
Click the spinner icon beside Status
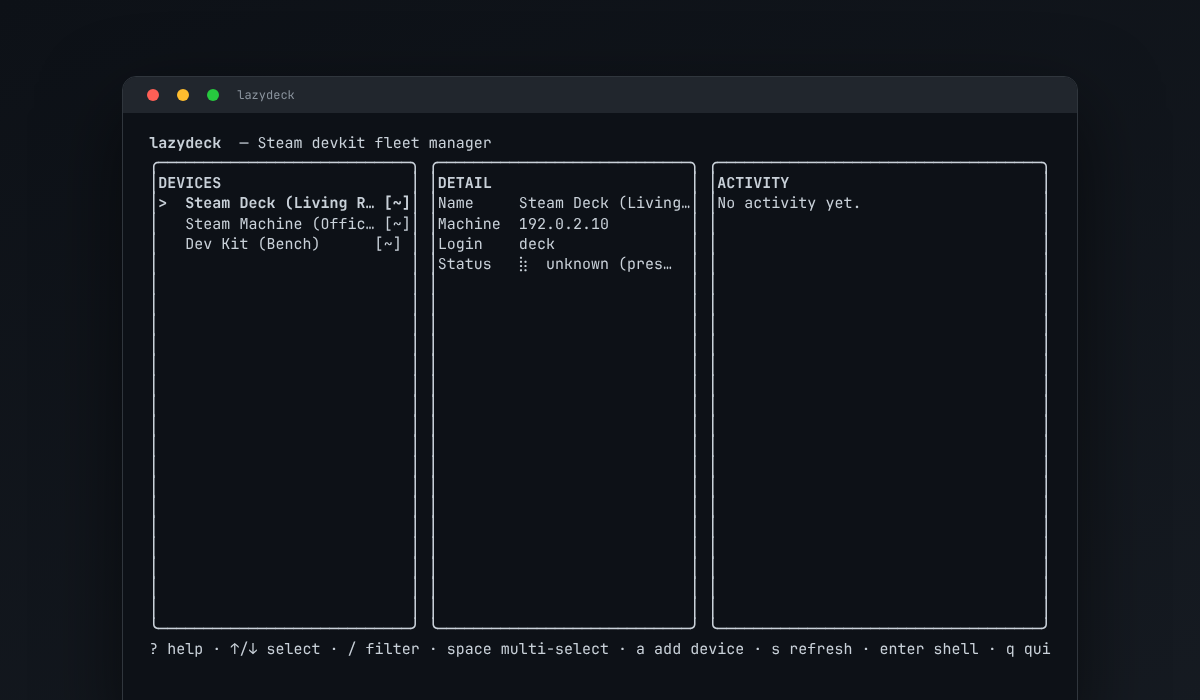click(523, 264)
